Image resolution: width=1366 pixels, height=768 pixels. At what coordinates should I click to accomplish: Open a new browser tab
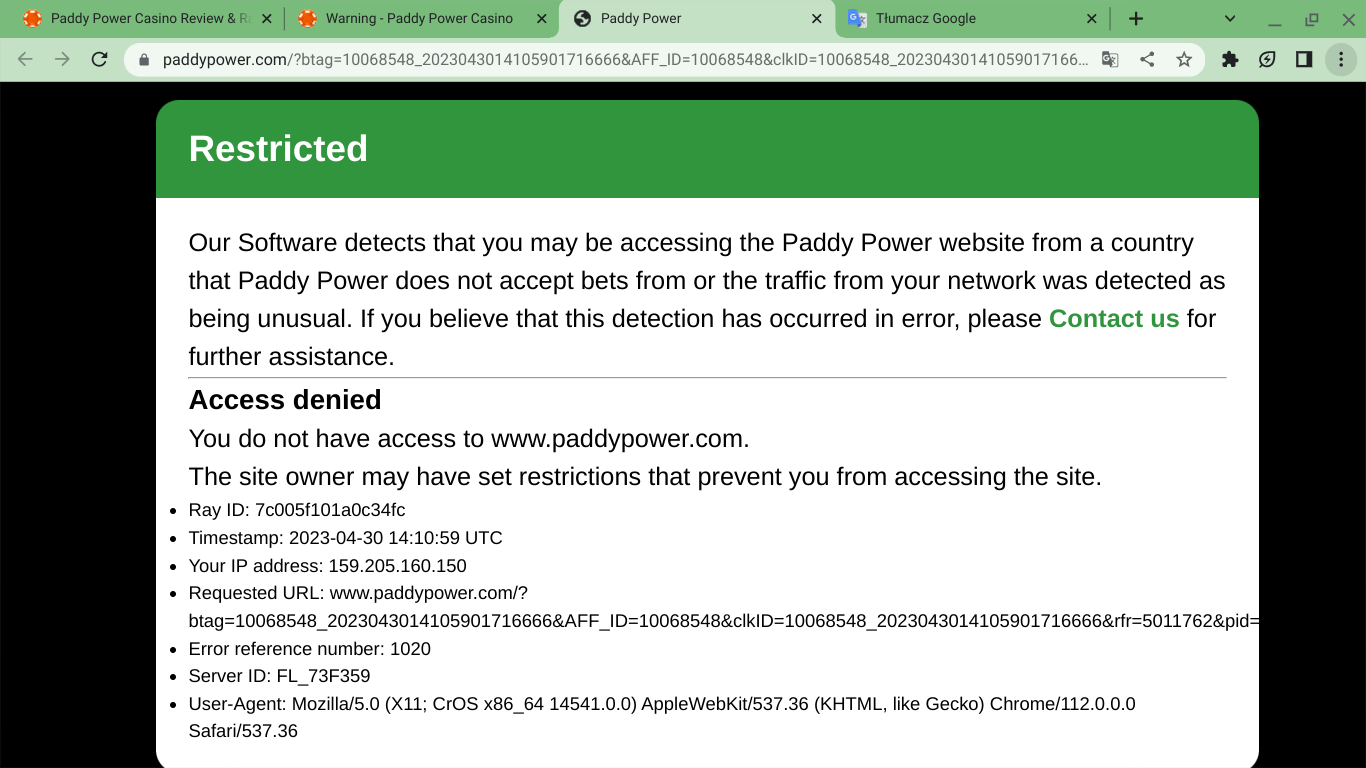[x=1136, y=19]
